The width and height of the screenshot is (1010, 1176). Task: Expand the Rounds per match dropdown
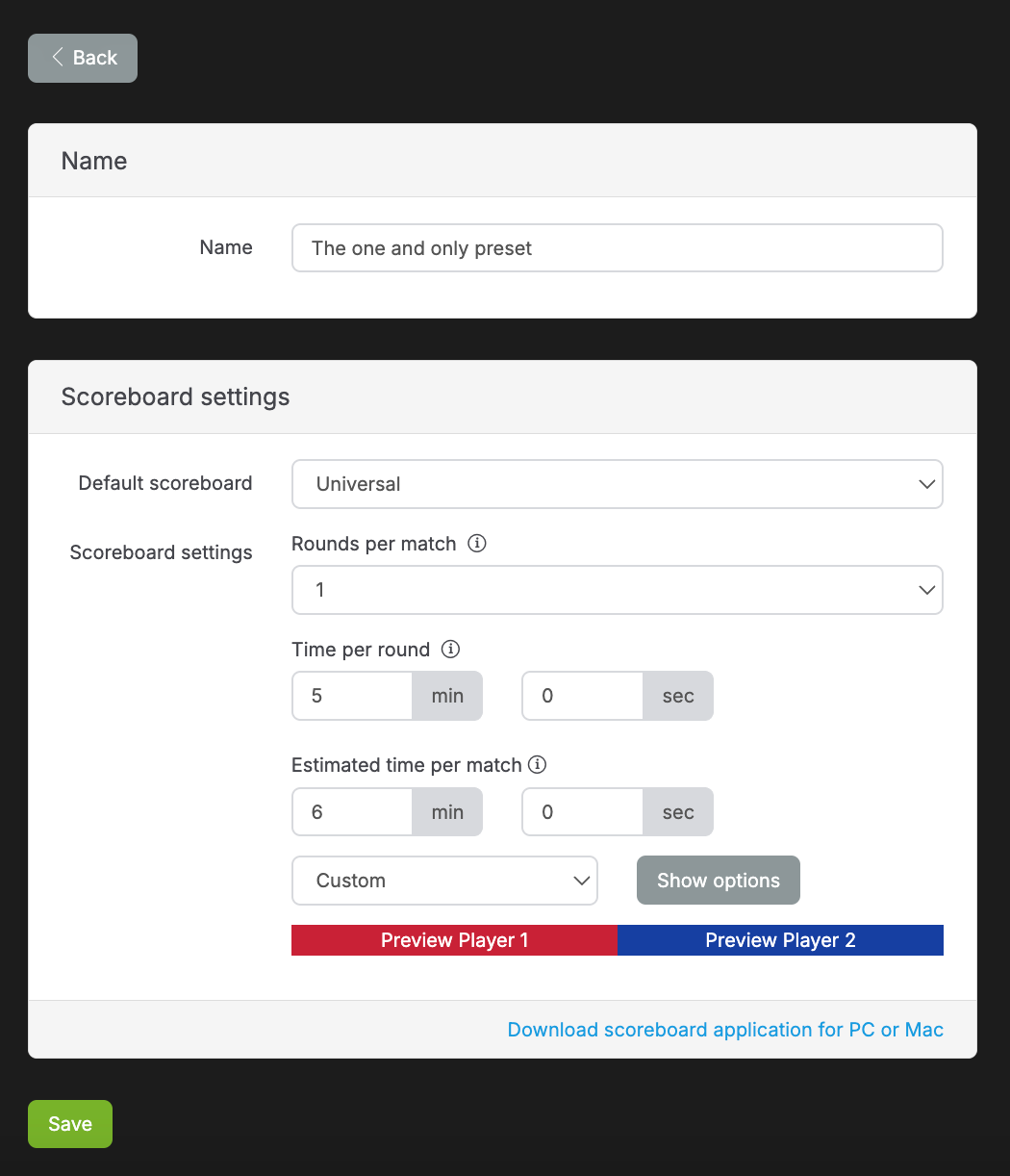click(617, 590)
